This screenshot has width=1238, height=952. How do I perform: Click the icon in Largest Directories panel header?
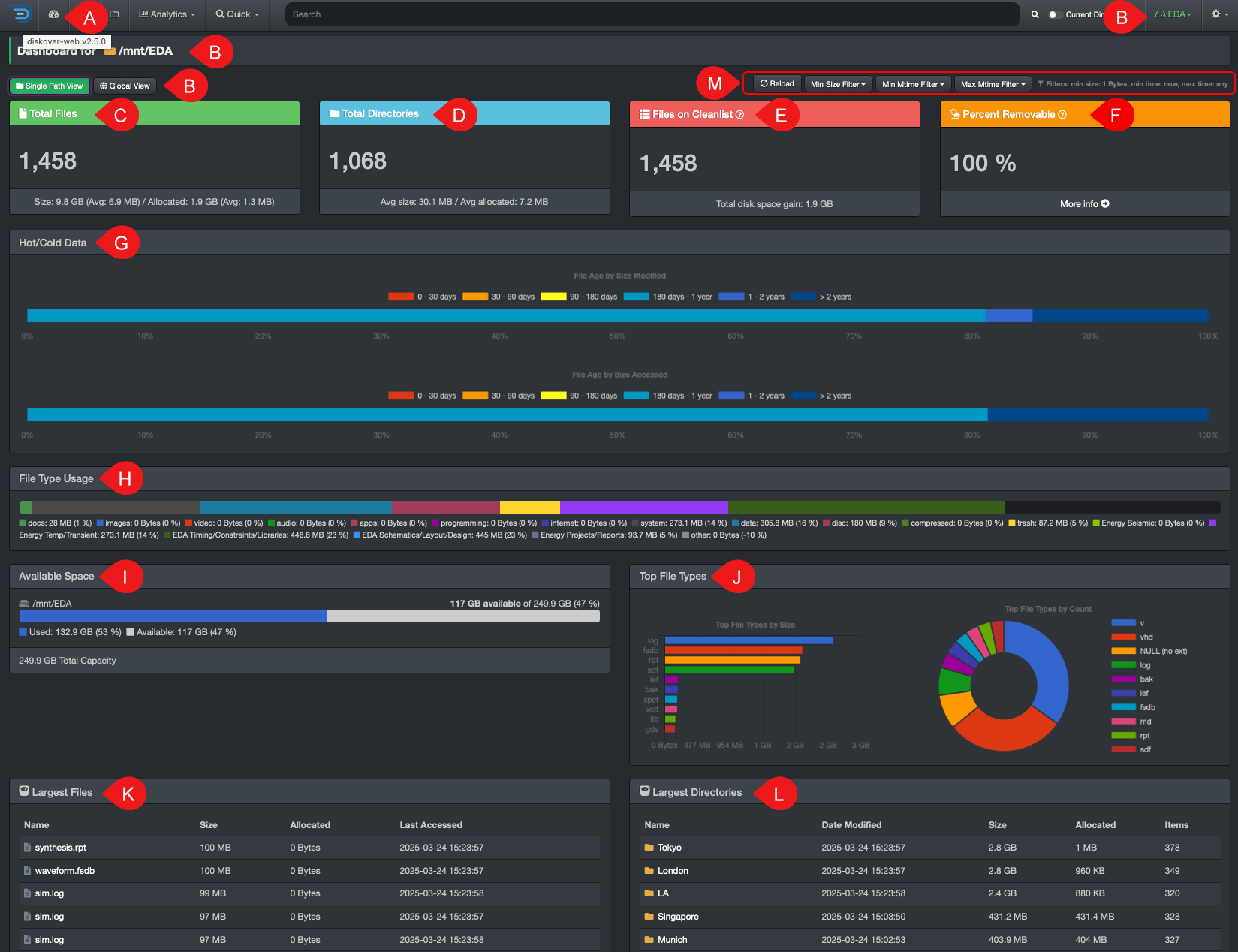pos(644,791)
